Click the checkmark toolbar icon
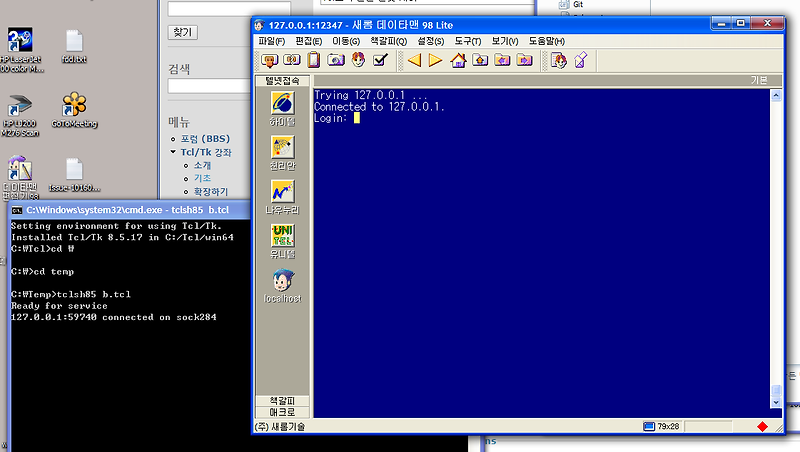Image resolution: width=800 pixels, height=452 pixels. click(x=381, y=60)
